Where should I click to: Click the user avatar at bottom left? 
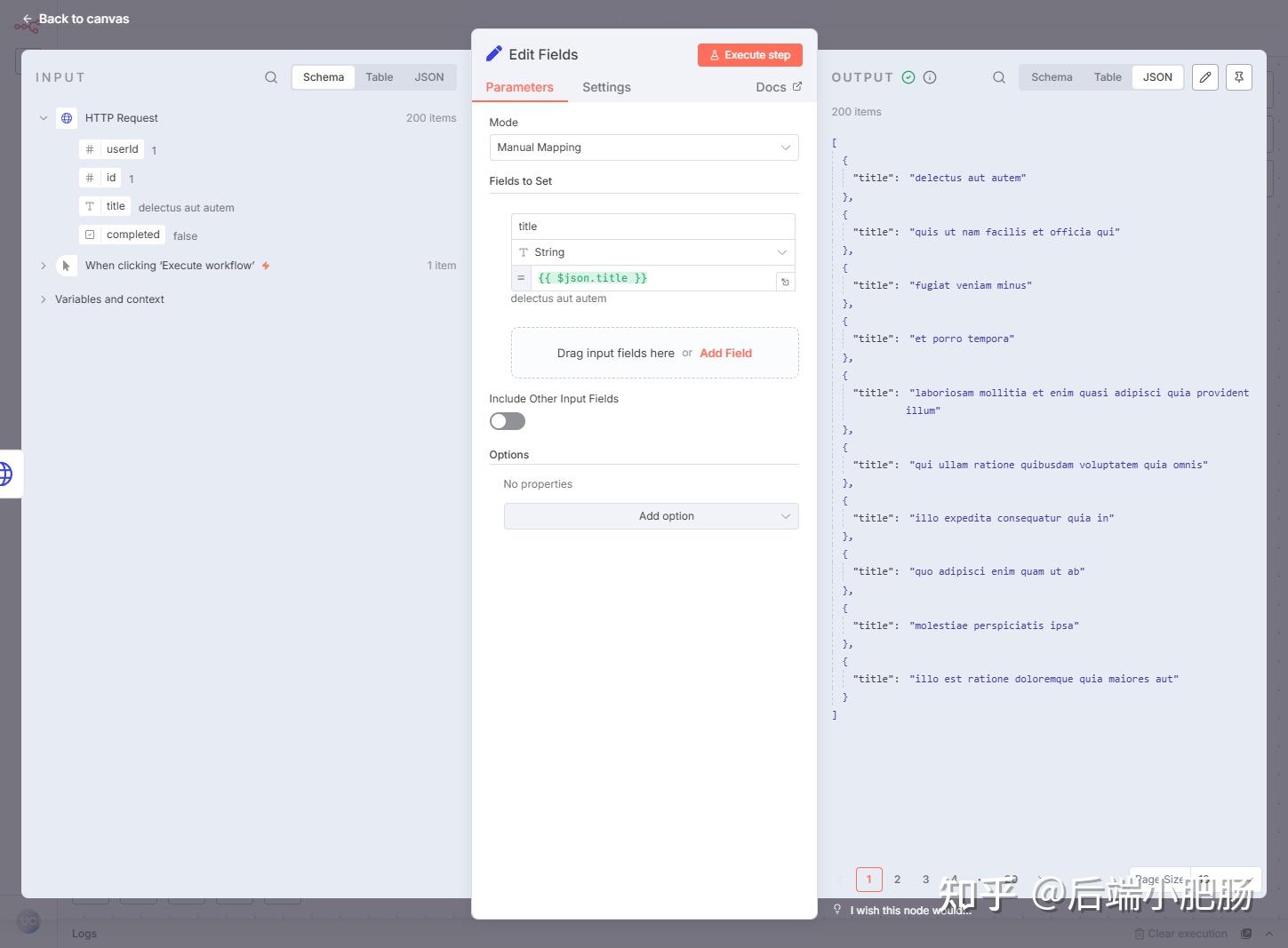[x=28, y=921]
